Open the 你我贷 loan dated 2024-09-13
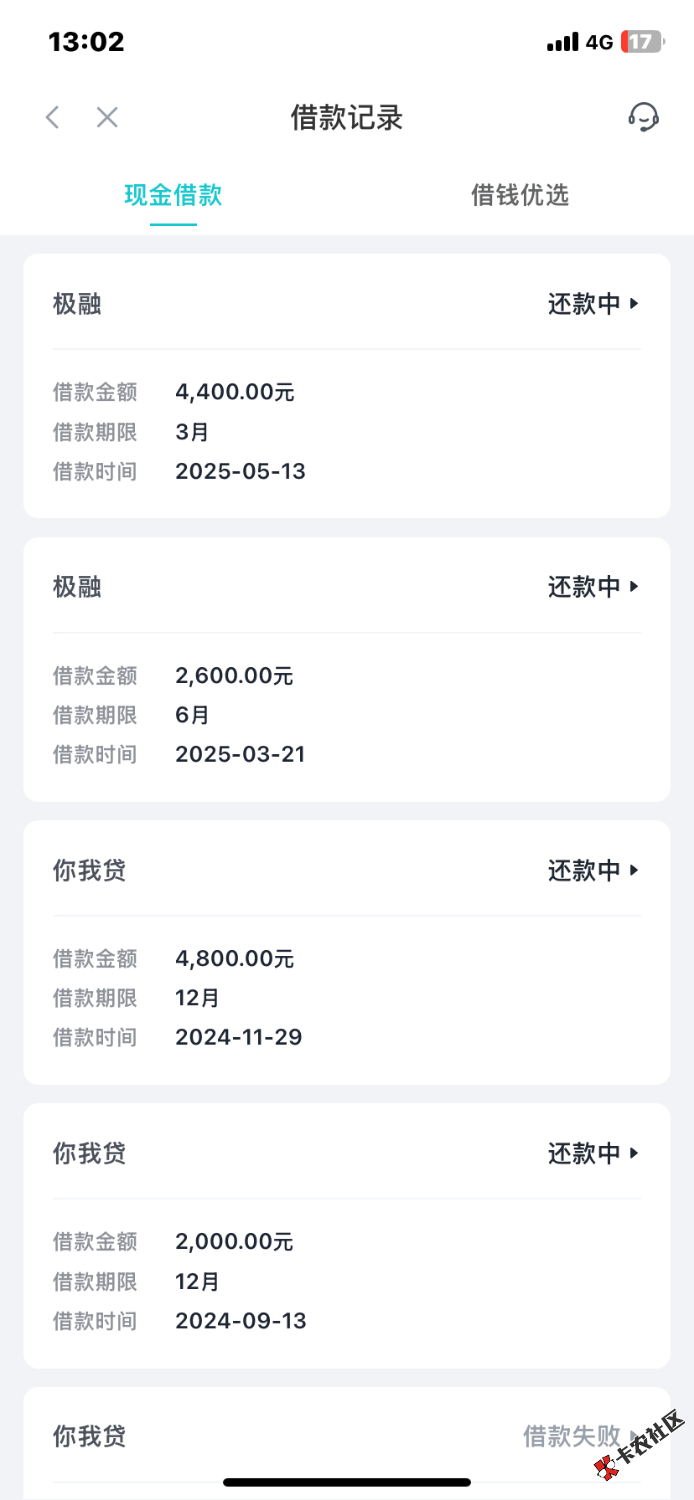Screen dimensions: 694x1500 tap(347, 1236)
